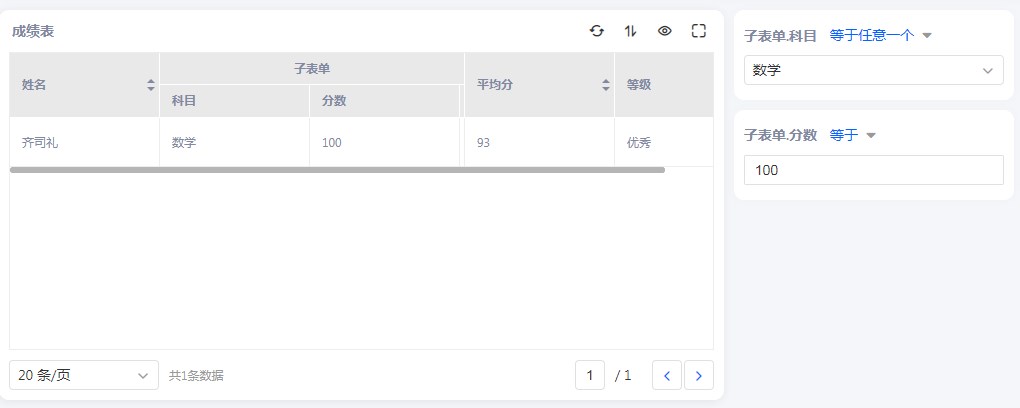The image size is (1020, 408).
Task: Open the 数学 subject filter dropdown
Action: pyautogui.click(x=873, y=70)
